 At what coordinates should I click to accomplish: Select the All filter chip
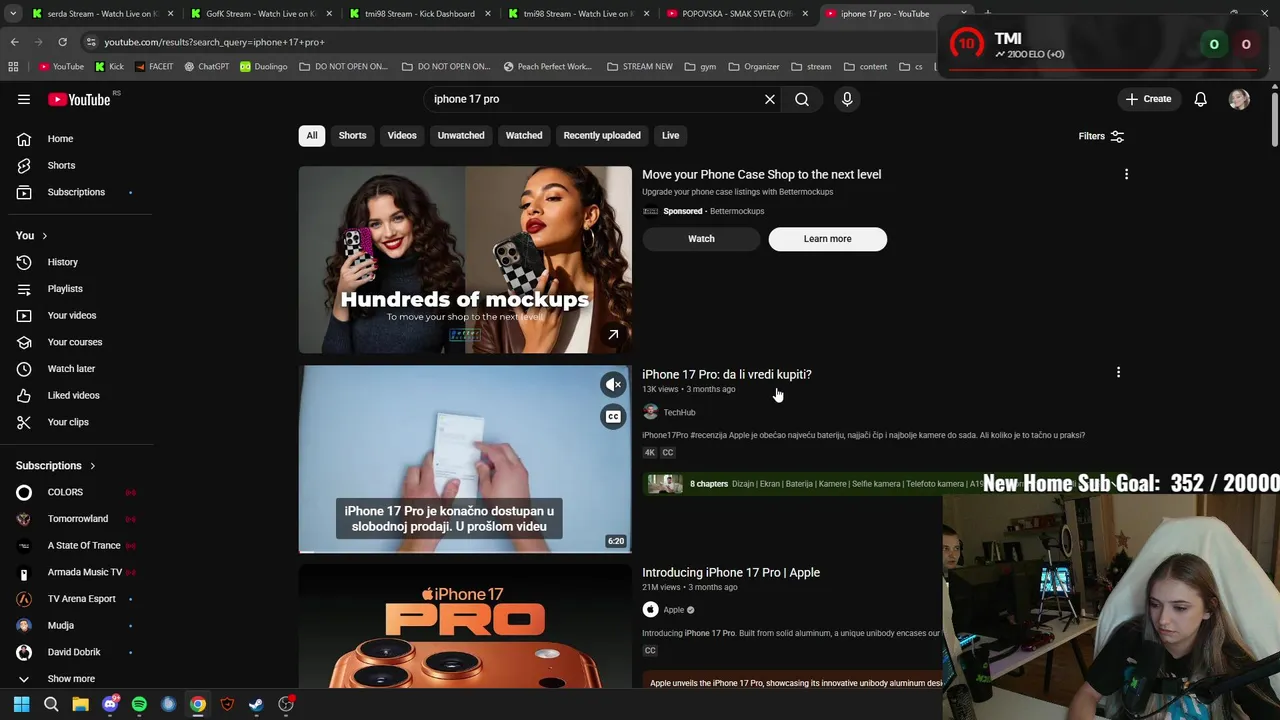(x=312, y=136)
